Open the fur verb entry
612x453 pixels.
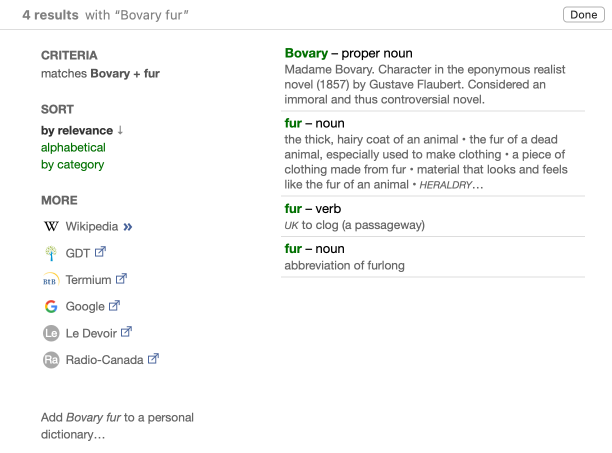[x=293, y=209]
